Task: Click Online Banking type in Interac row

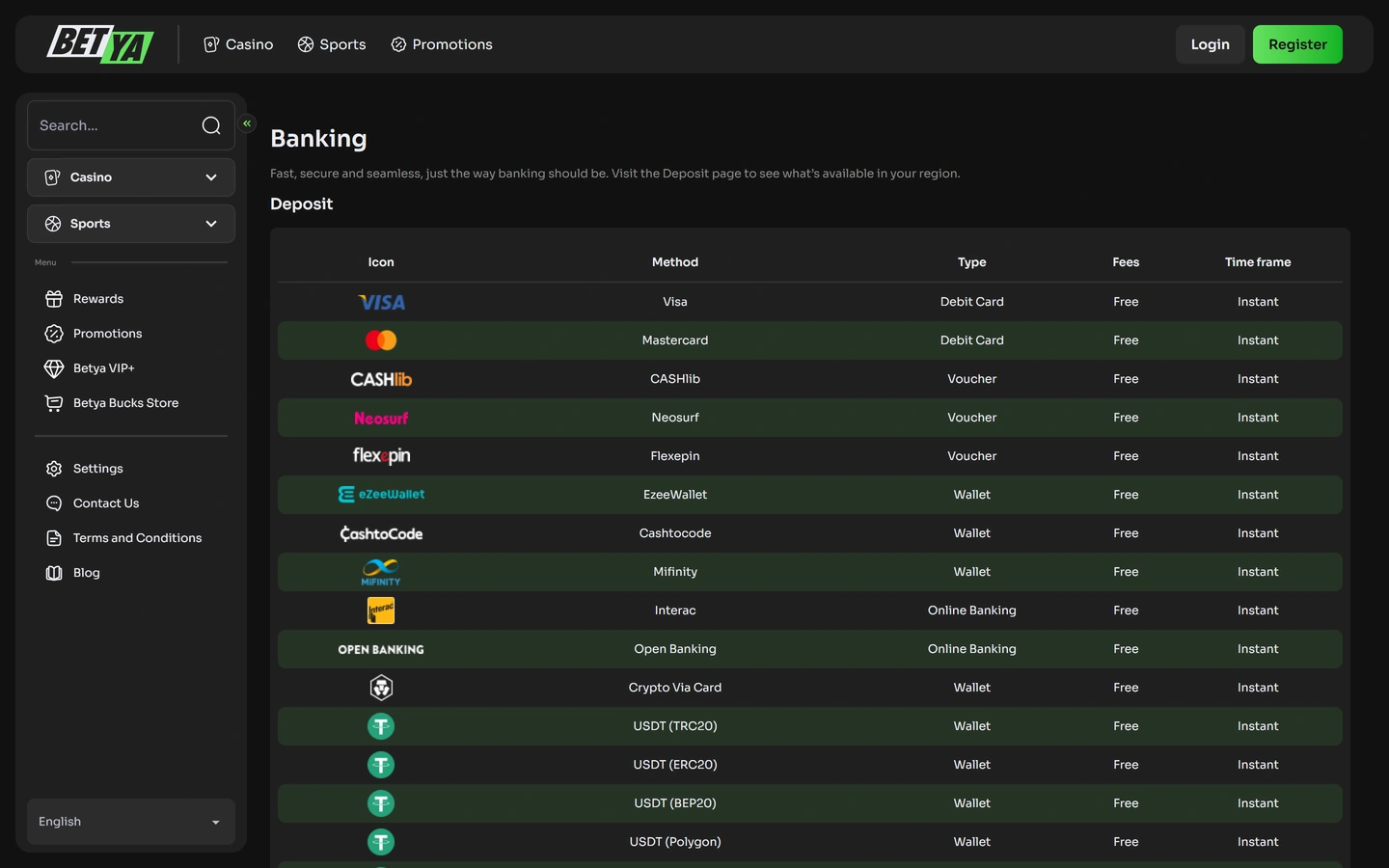Action: coord(972,610)
